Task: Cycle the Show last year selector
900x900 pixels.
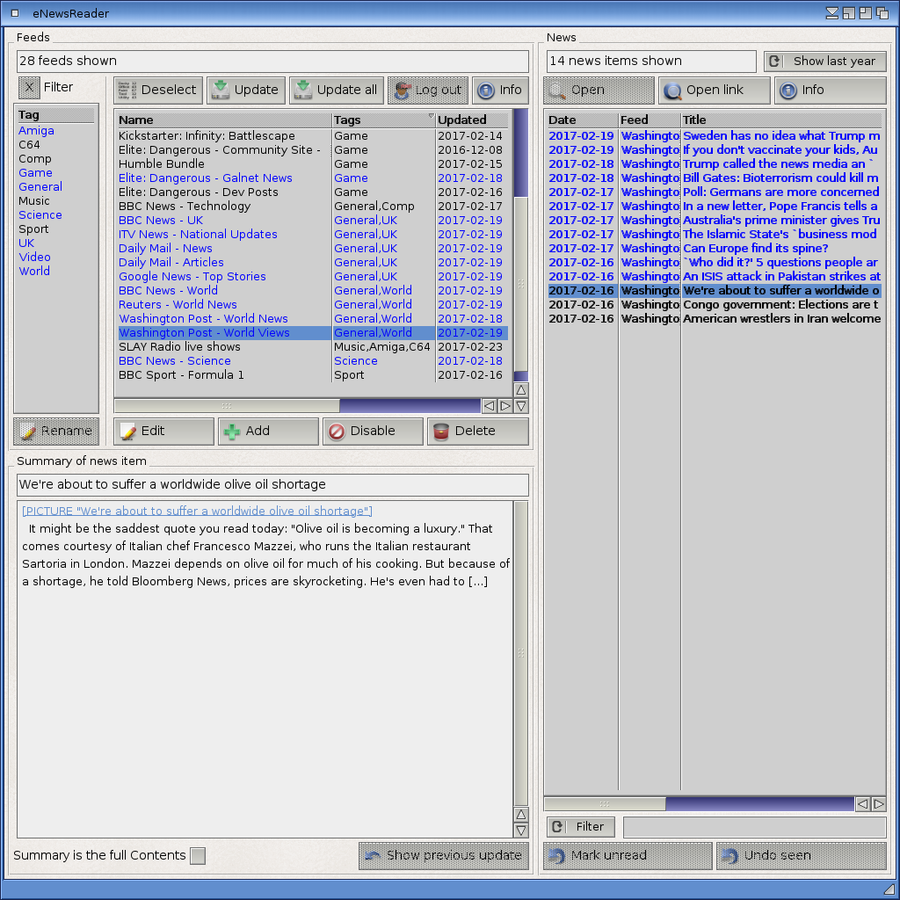Action: click(825, 61)
